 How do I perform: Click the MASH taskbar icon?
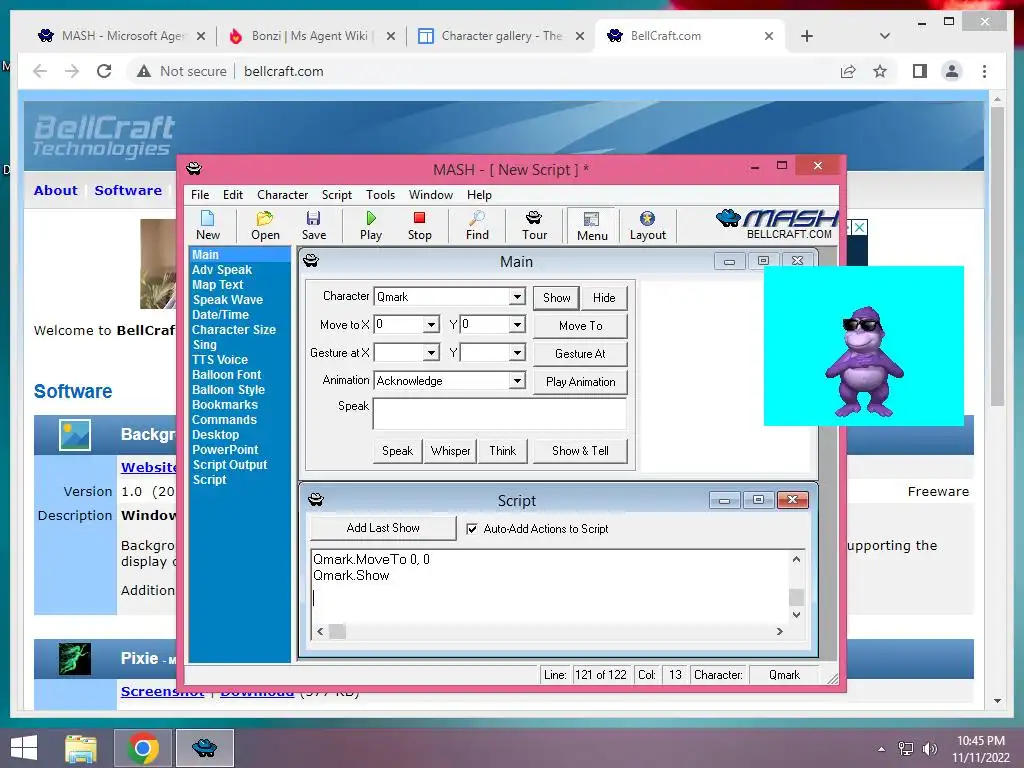tap(204, 748)
